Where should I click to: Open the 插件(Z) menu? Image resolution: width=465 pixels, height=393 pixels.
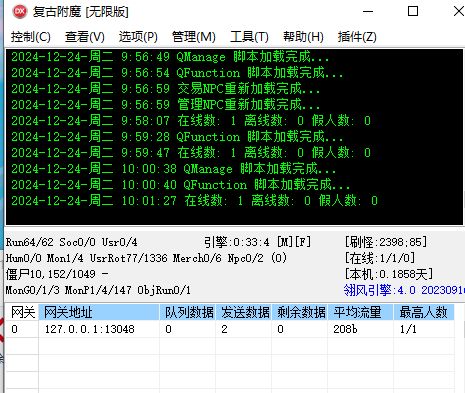[357, 36]
